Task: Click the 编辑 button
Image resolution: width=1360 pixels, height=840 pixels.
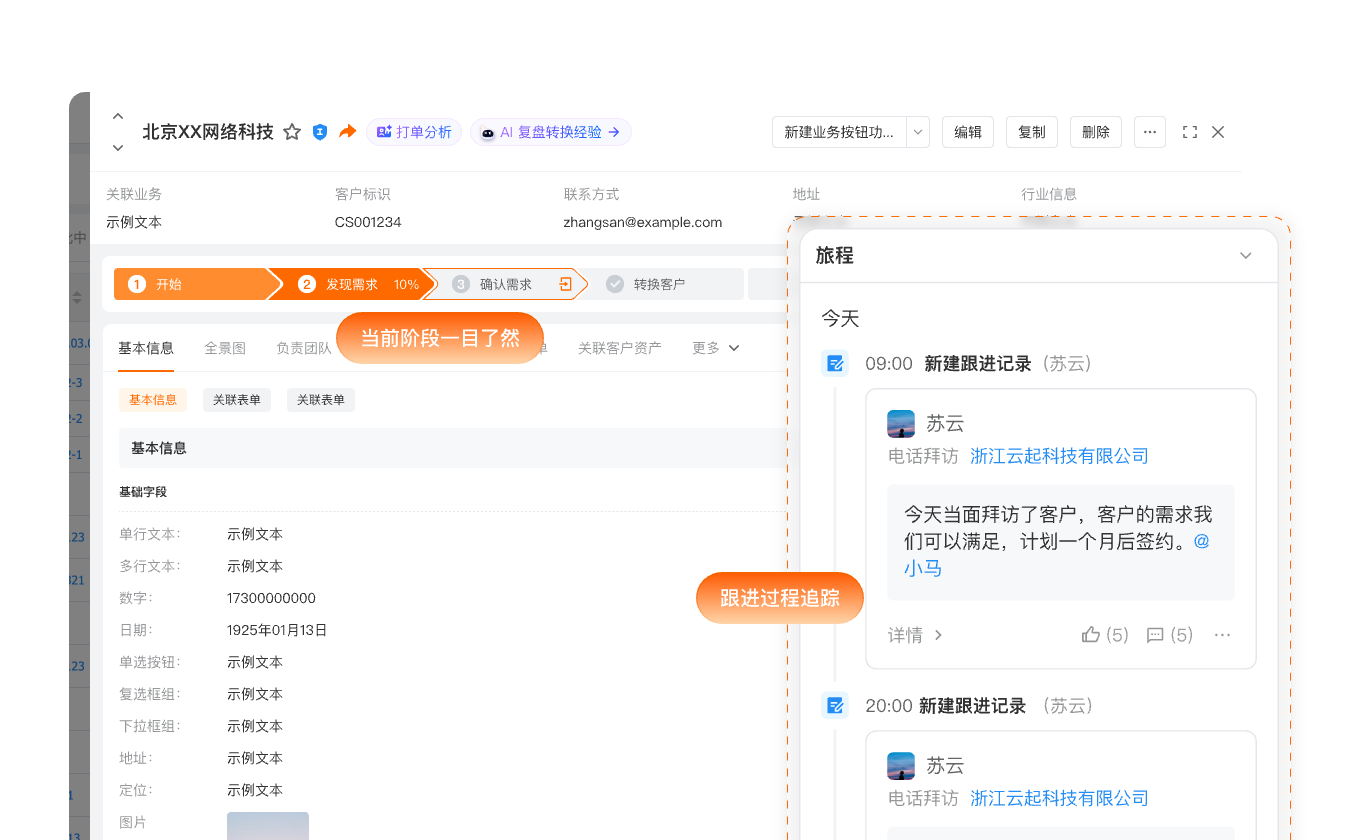Action: click(x=968, y=132)
